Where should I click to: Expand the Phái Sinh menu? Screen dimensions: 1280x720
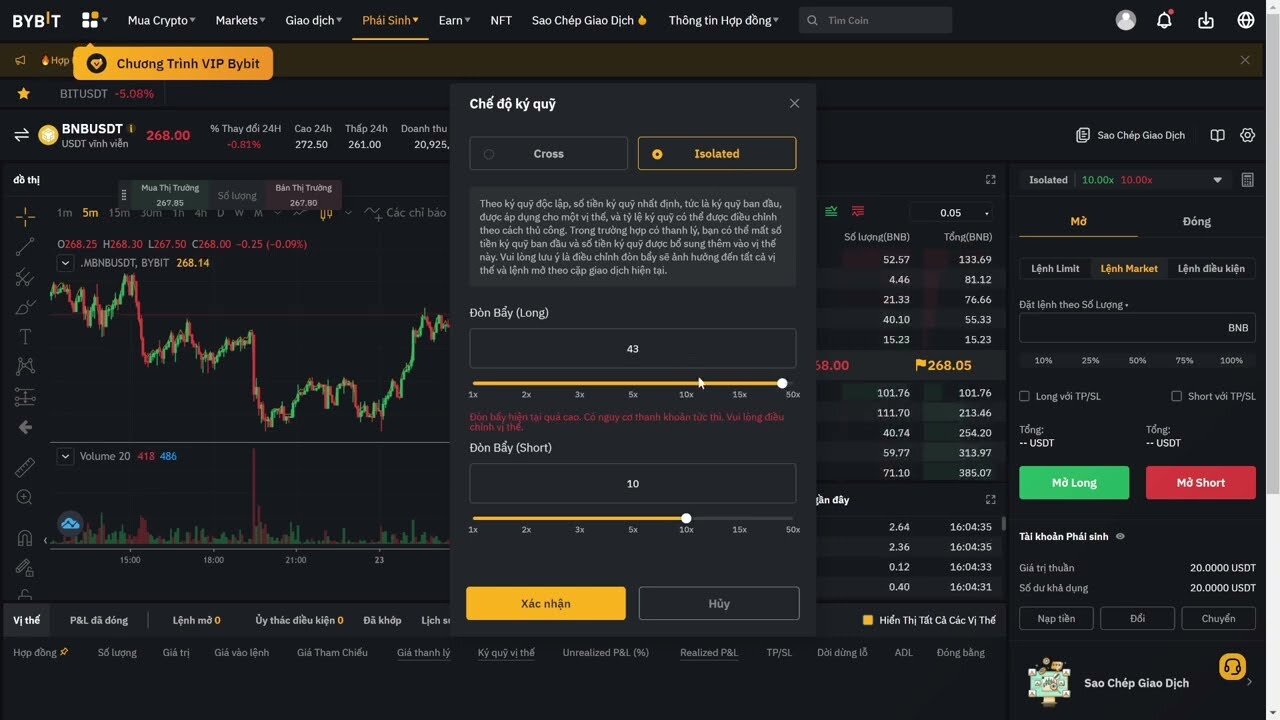coord(390,20)
